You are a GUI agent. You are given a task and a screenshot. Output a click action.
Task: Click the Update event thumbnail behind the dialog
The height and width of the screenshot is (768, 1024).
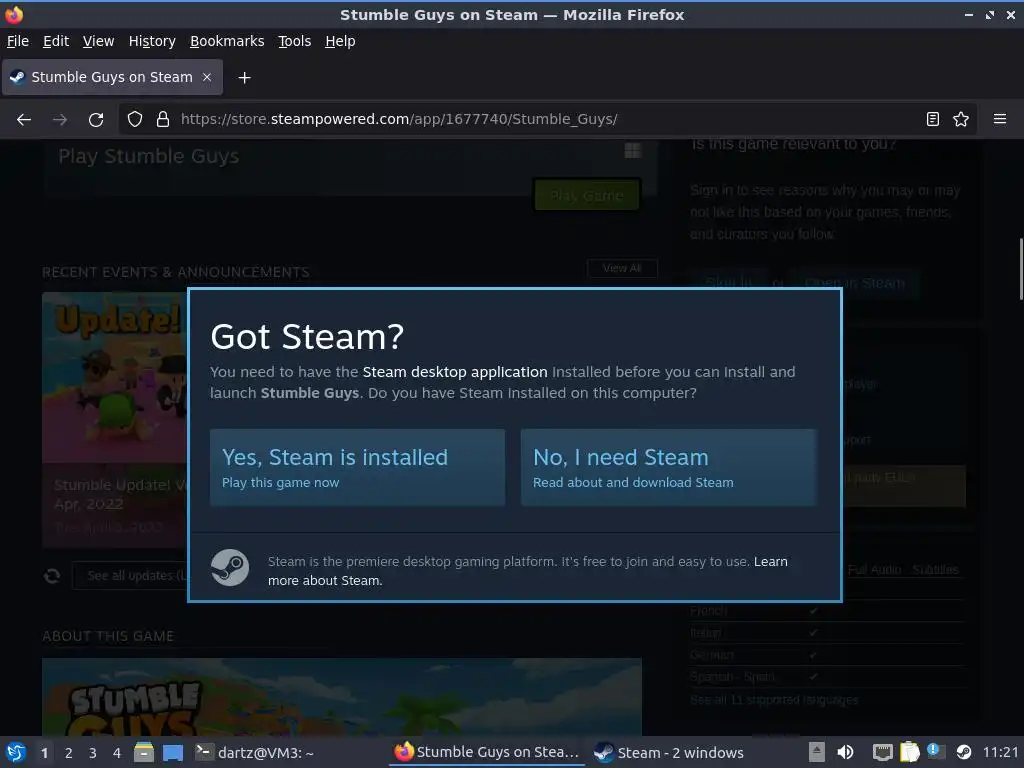tap(115, 377)
